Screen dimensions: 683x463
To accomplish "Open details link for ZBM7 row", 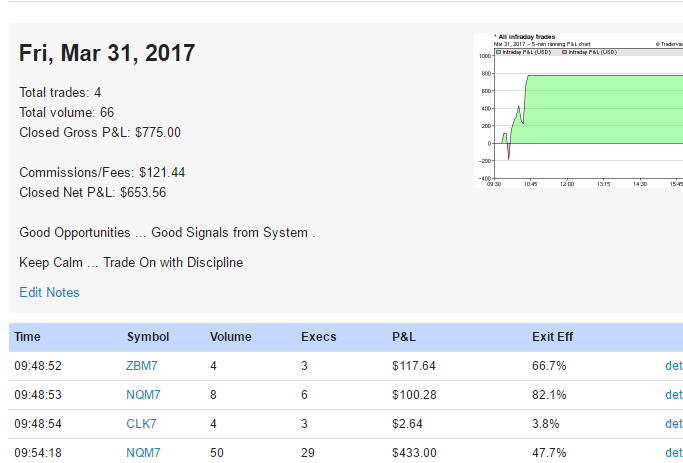I will [674, 366].
